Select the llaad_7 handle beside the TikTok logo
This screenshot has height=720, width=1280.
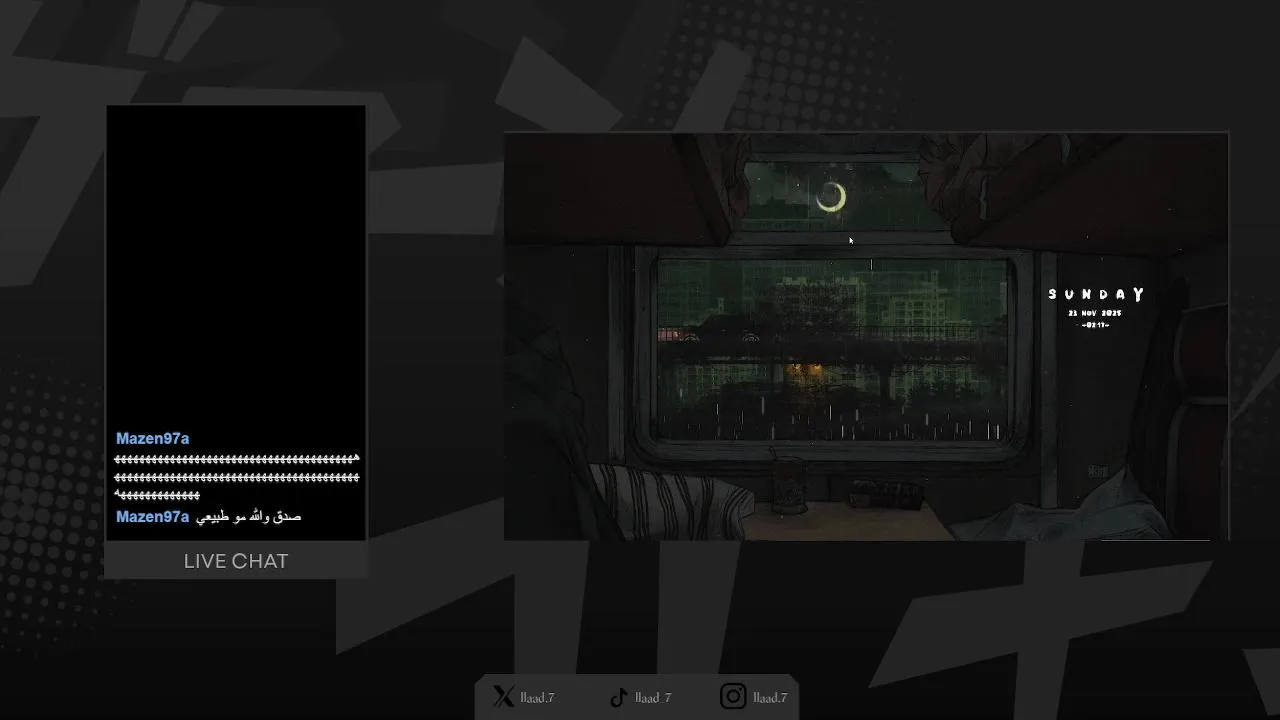(x=653, y=698)
